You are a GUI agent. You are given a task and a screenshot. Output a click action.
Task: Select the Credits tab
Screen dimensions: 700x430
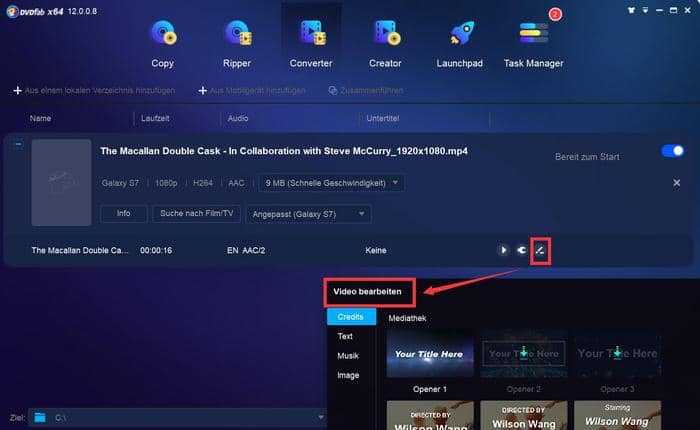351,317
